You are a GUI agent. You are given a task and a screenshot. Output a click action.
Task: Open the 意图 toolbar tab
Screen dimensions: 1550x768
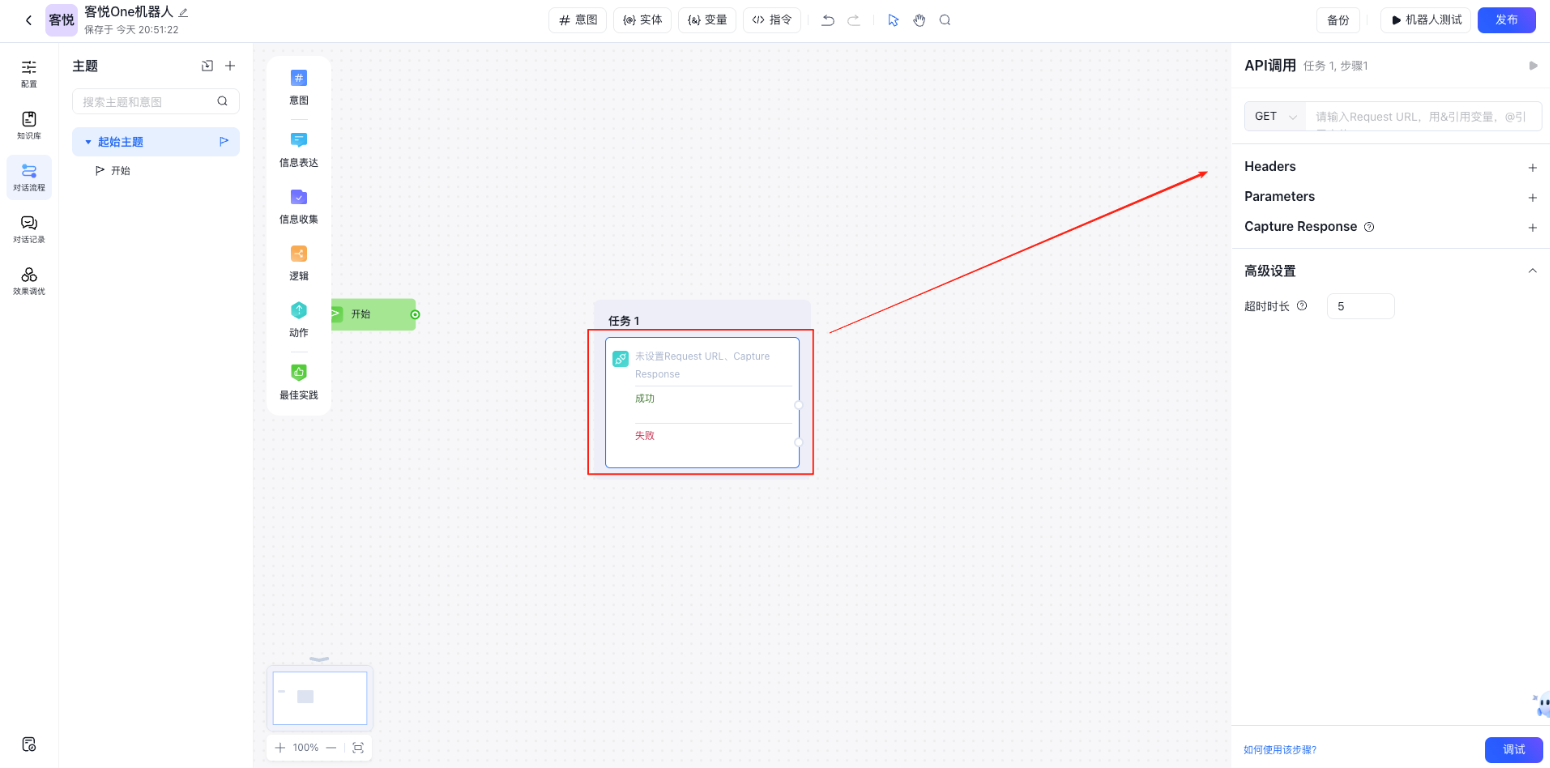[578, 20]
